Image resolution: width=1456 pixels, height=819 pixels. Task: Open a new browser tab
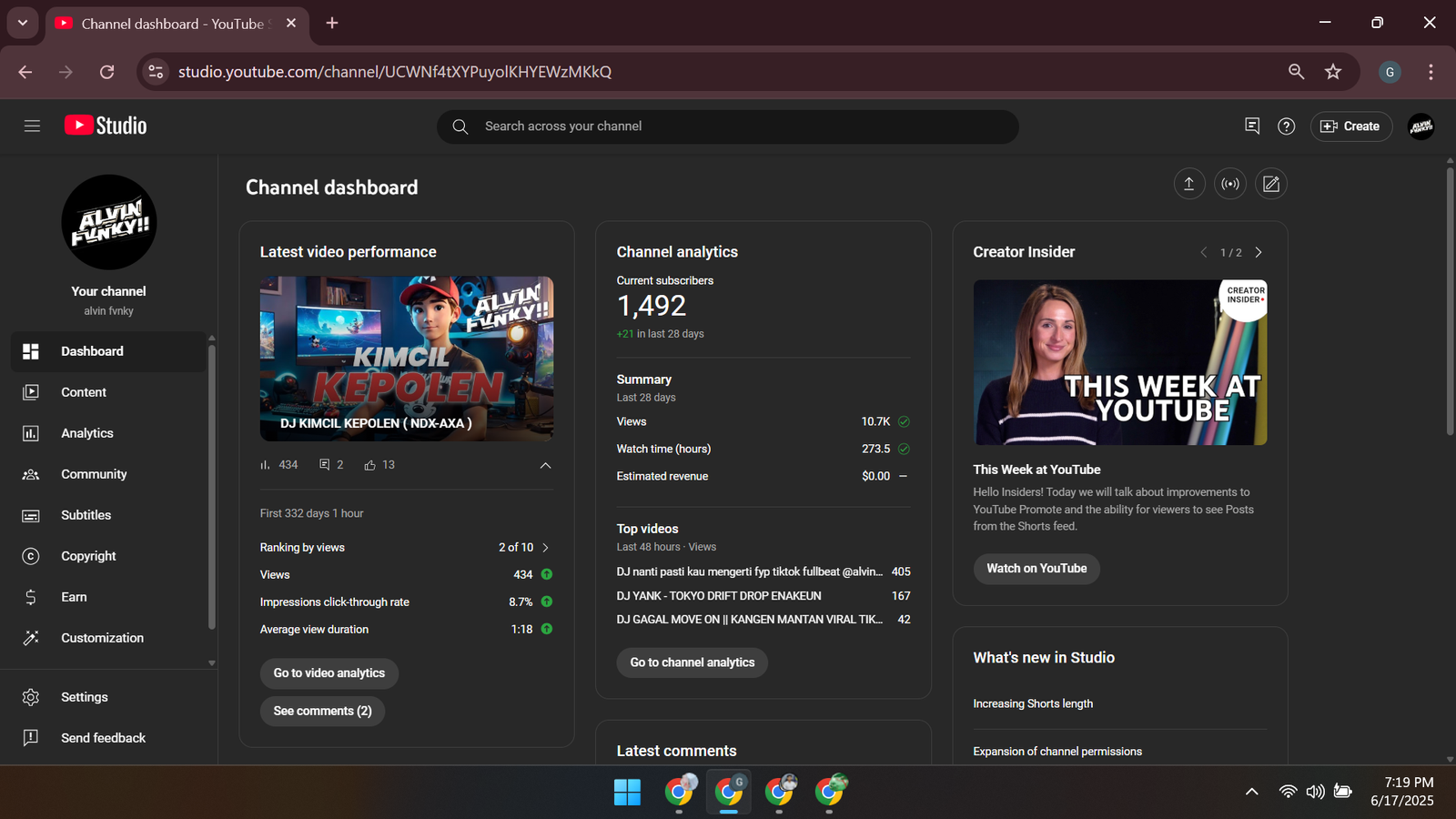click(x=332, y=23)
